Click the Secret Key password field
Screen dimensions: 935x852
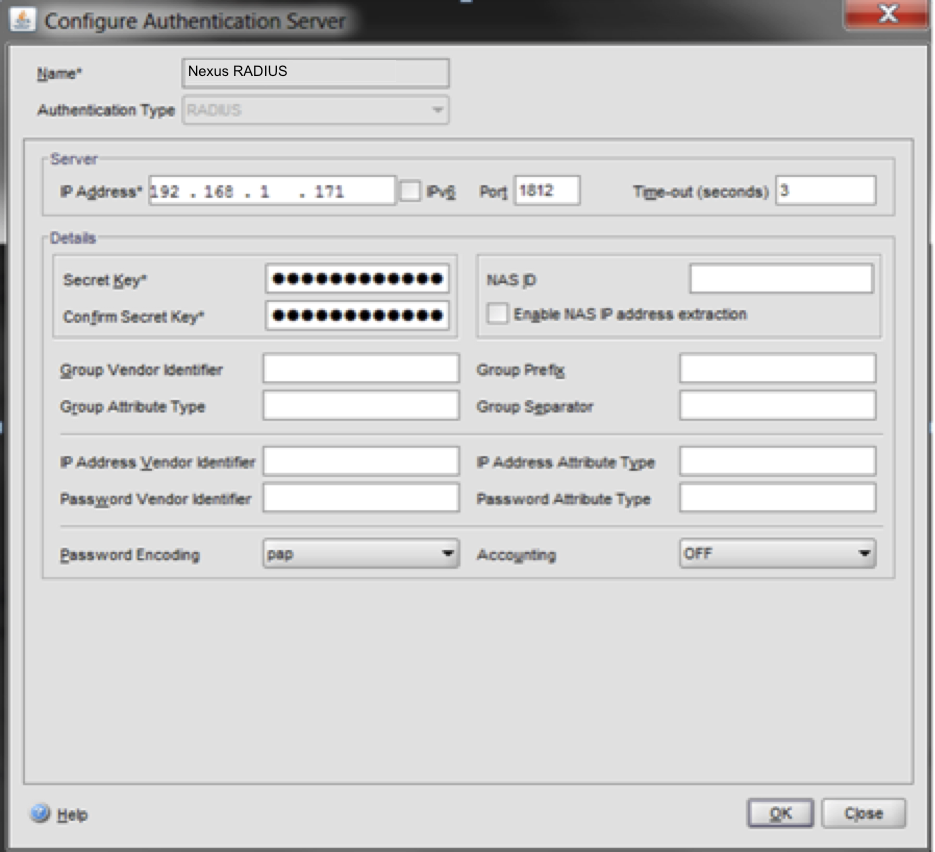click(x=357, y=279)
